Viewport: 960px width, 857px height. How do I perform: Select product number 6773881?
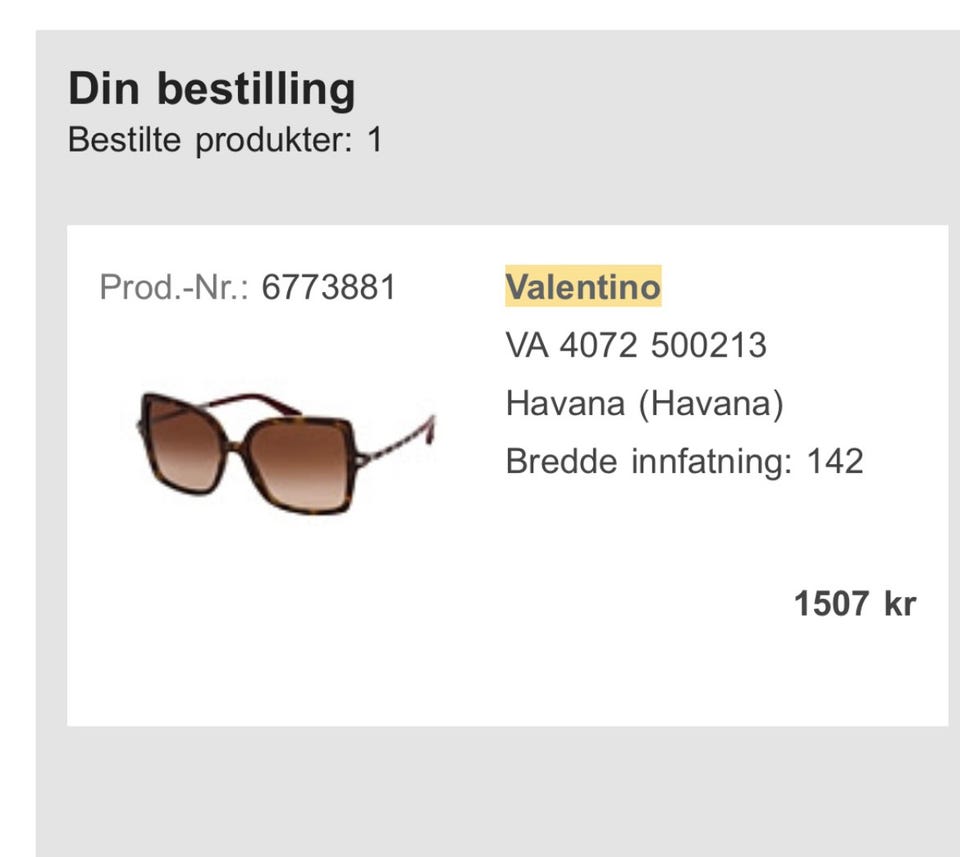point(329,288)
